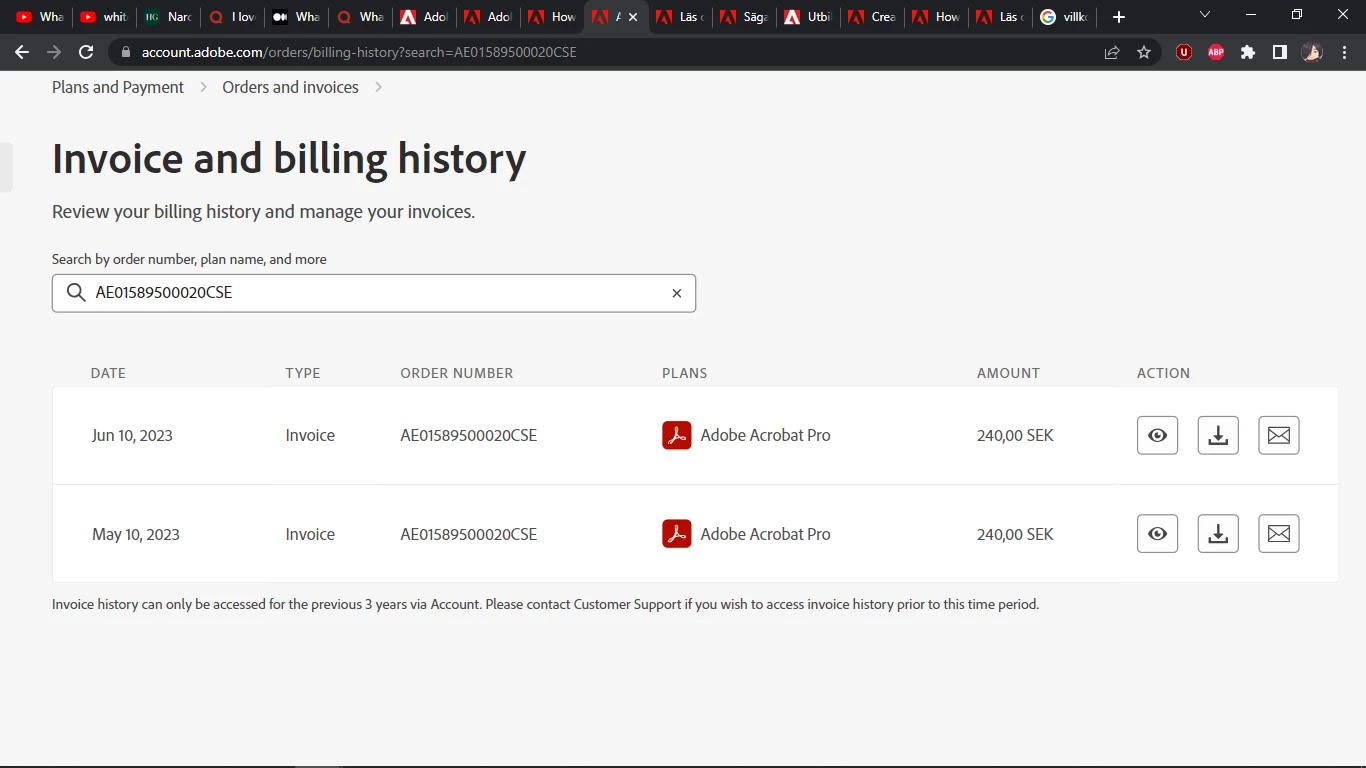This screenshot has height=768, width=1366.
Task: Open the tab search chevron dropdown
Action: pos(1204,15)
